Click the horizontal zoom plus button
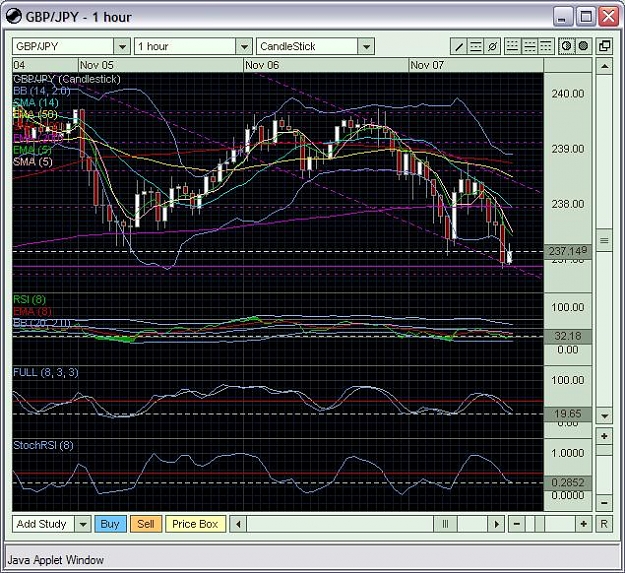The width and height of the screenshot is (625, 573). pos(584,524)
